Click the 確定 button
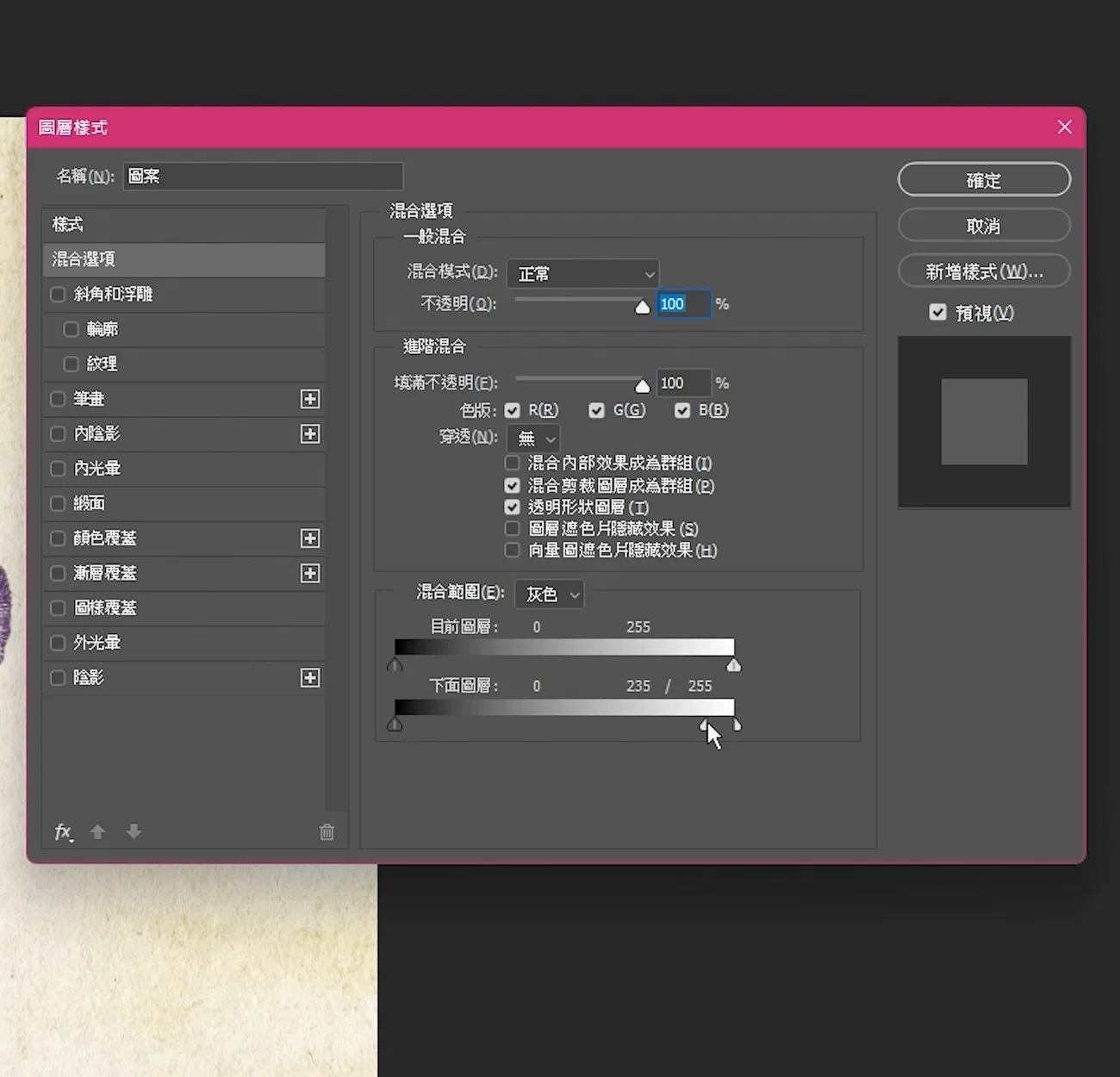The width and height of the screenshot is (1120, 1077). [984, 180]
